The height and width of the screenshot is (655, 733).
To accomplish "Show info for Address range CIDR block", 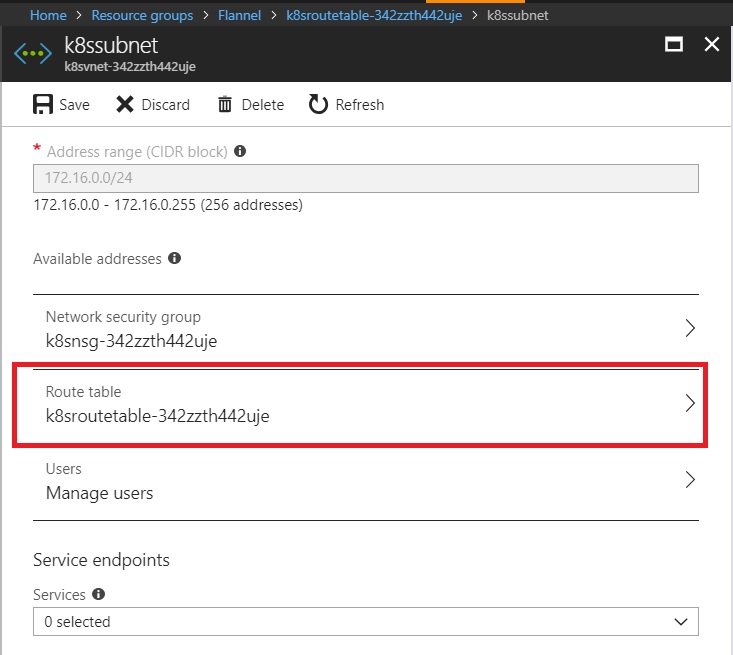I will pos(240,151).
